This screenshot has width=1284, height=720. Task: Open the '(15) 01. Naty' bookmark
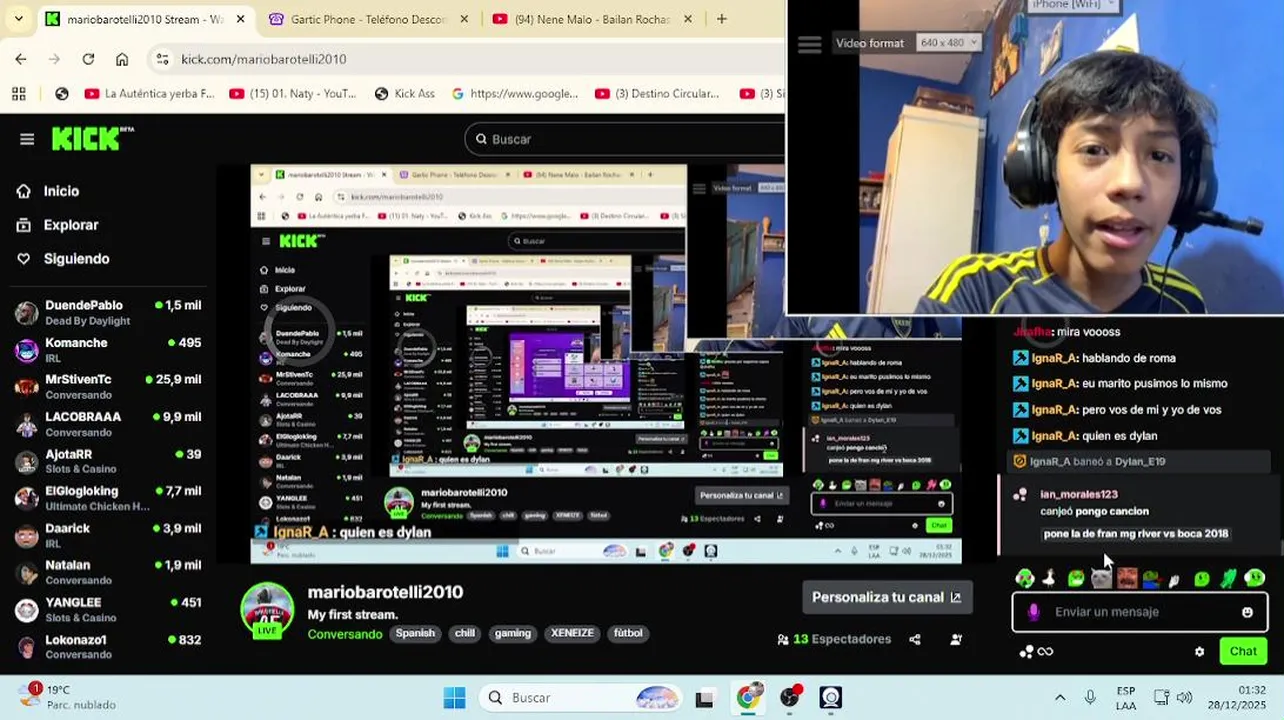click(x=293, y=94)
